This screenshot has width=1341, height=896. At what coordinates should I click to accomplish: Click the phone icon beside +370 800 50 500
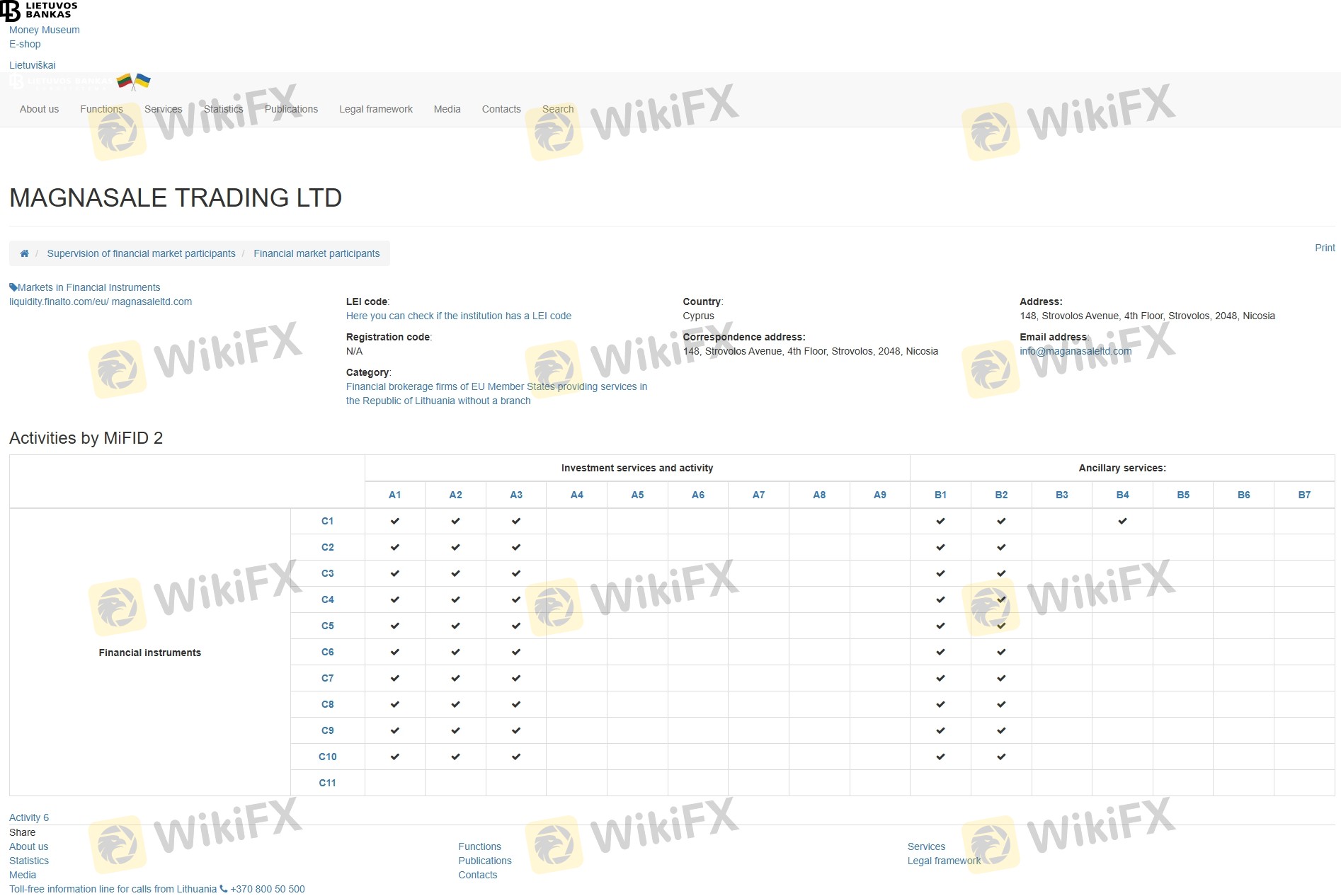[224, 889]
